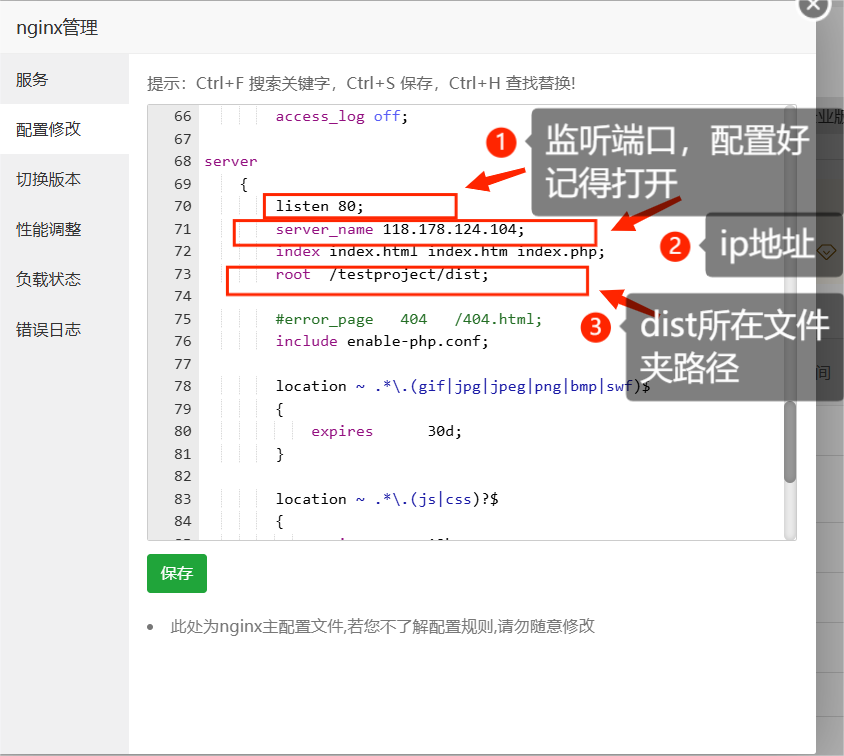Close the nginx管理 dialog
The height and width of the screenshot is (756, 844).
pyautogui.click(x=814, y=5)
